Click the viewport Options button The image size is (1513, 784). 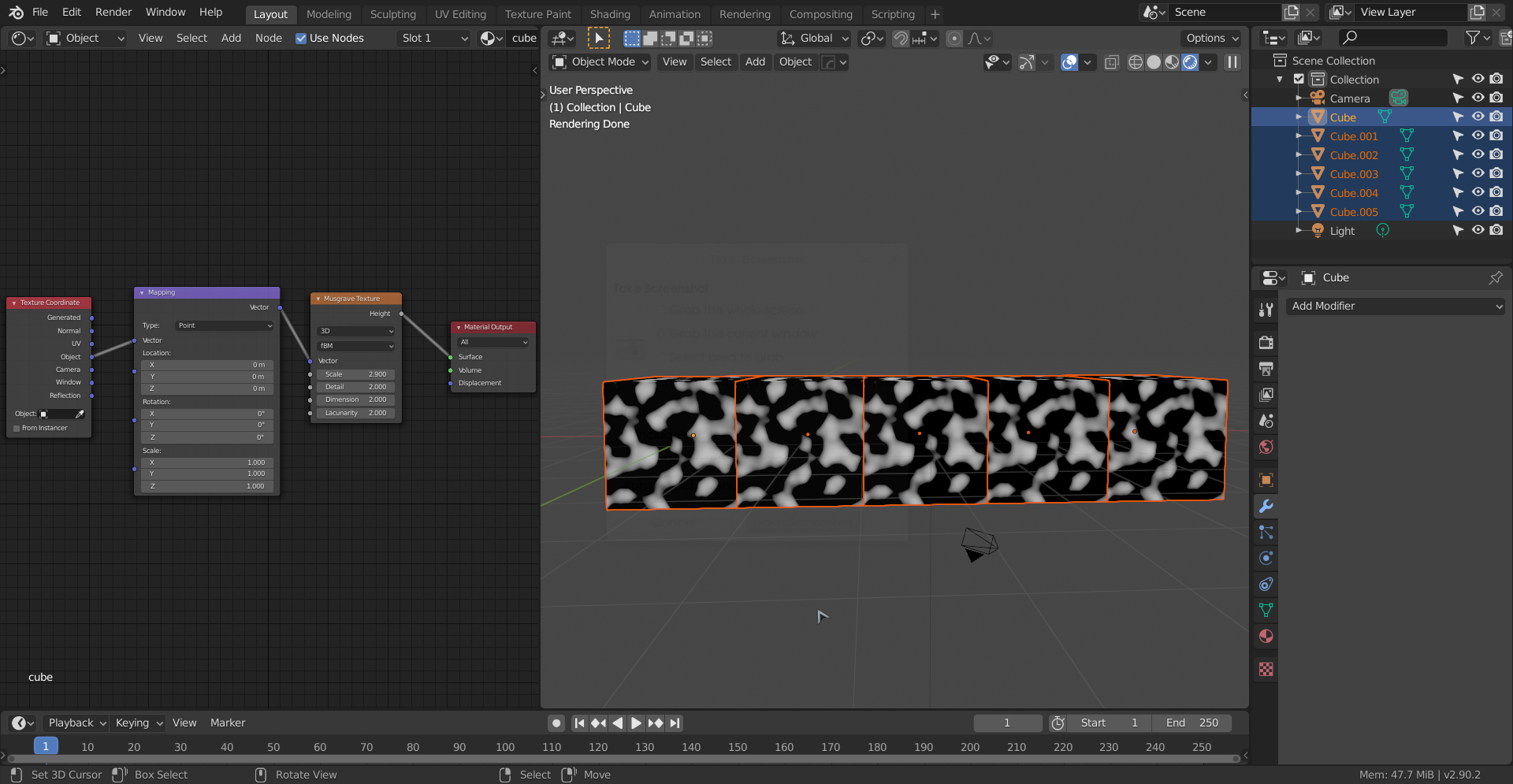[x=1212, y=39]
